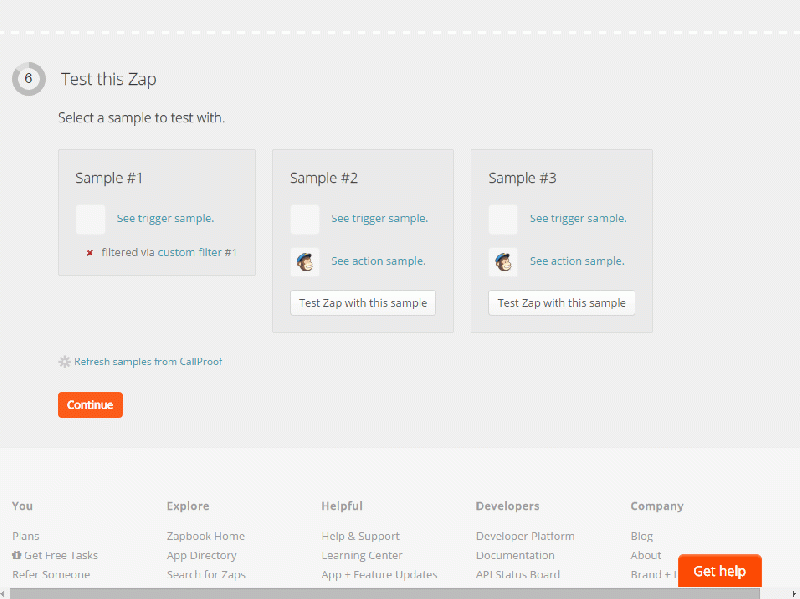
Task: Click the trigger app icon in Sample #1
Action: tap(90, 219)
